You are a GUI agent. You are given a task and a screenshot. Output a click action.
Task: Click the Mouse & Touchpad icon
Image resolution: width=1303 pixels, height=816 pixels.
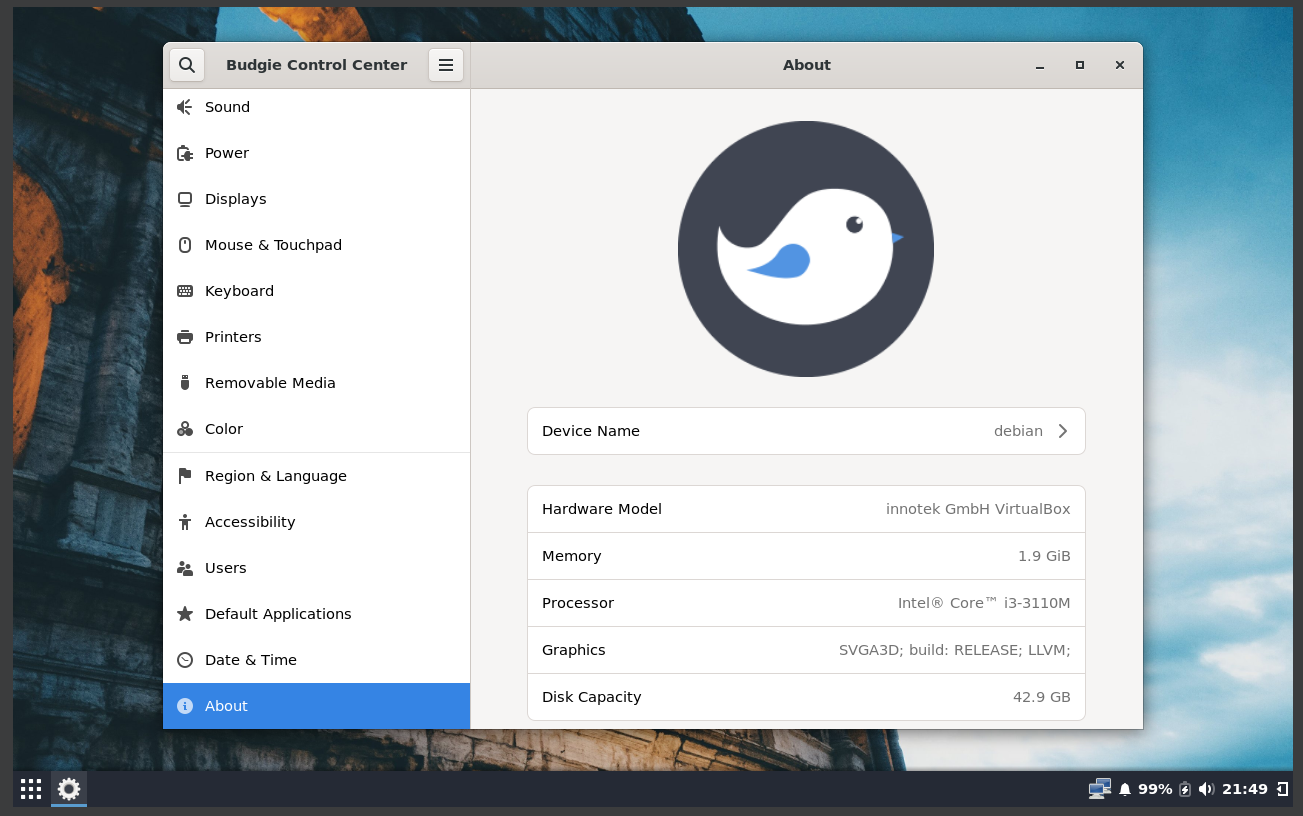pos(184,245)
